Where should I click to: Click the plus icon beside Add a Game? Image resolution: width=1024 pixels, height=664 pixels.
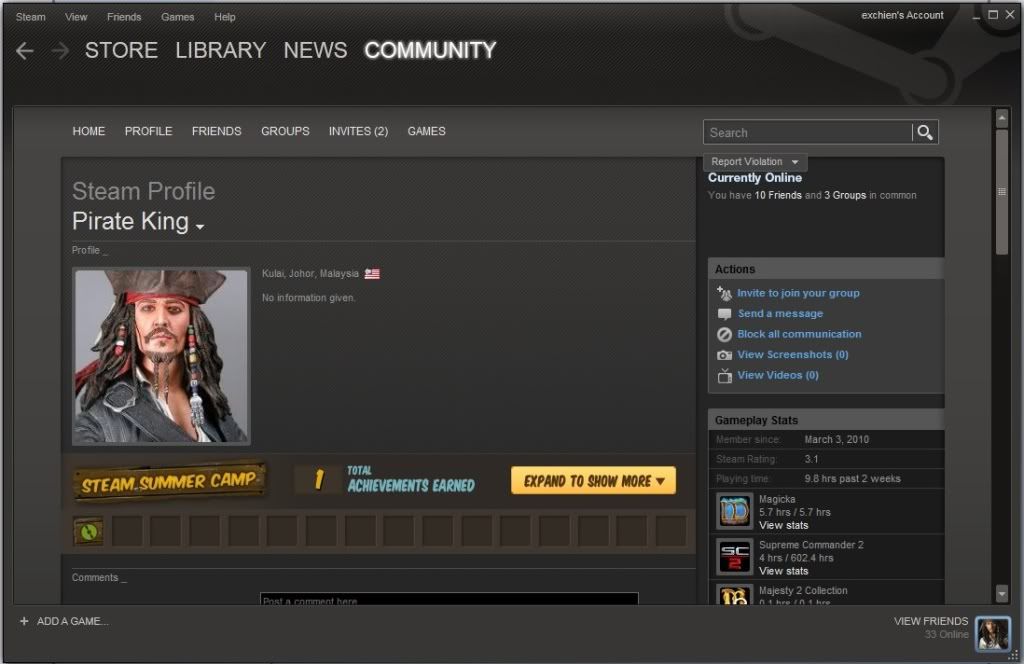[x=24, y=621]
